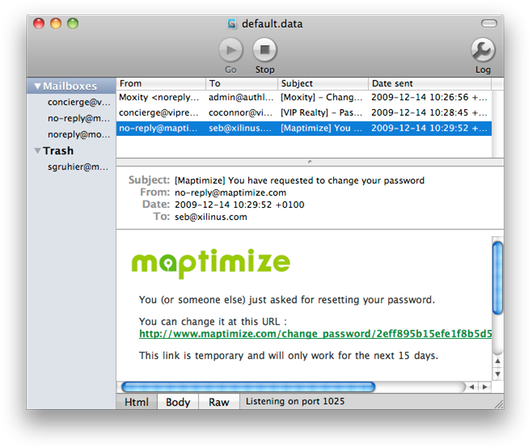Click horizontal scrollbar right arrow
530x448 pixels.
click(x=485, y=387)
